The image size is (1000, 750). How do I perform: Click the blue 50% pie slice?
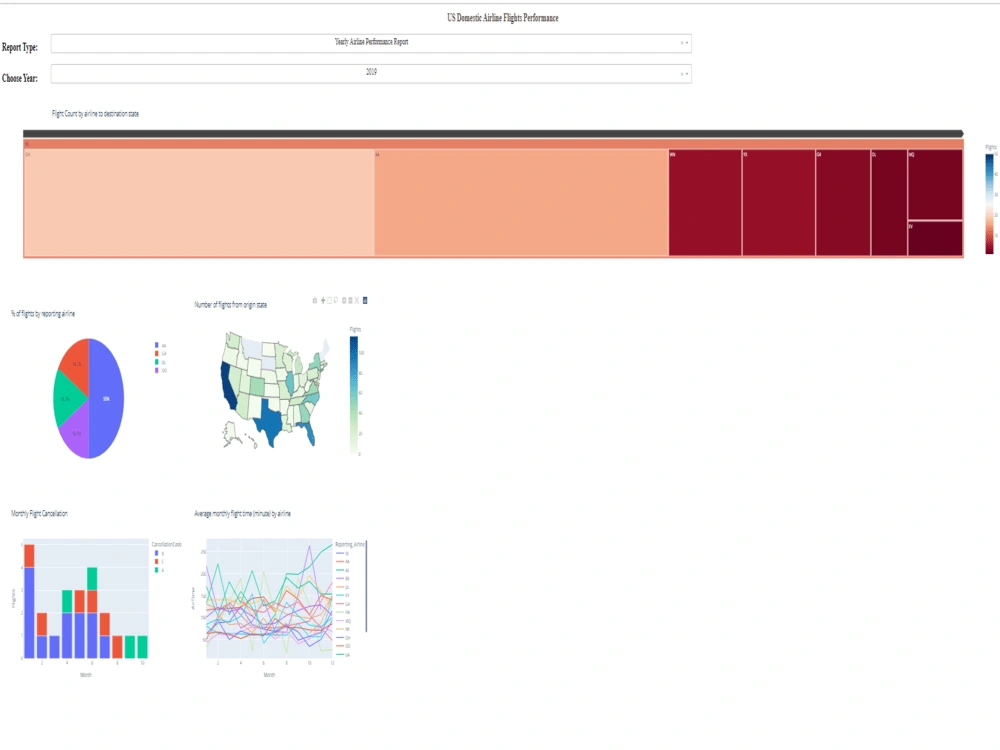click(106, 398)
